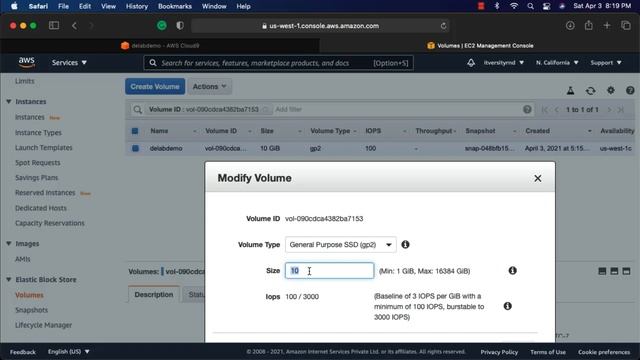Image resolution: width=640 pixels, height=360 pixels.
Task: Open Launch Templates in the sidebar
Action: point(43,148)
